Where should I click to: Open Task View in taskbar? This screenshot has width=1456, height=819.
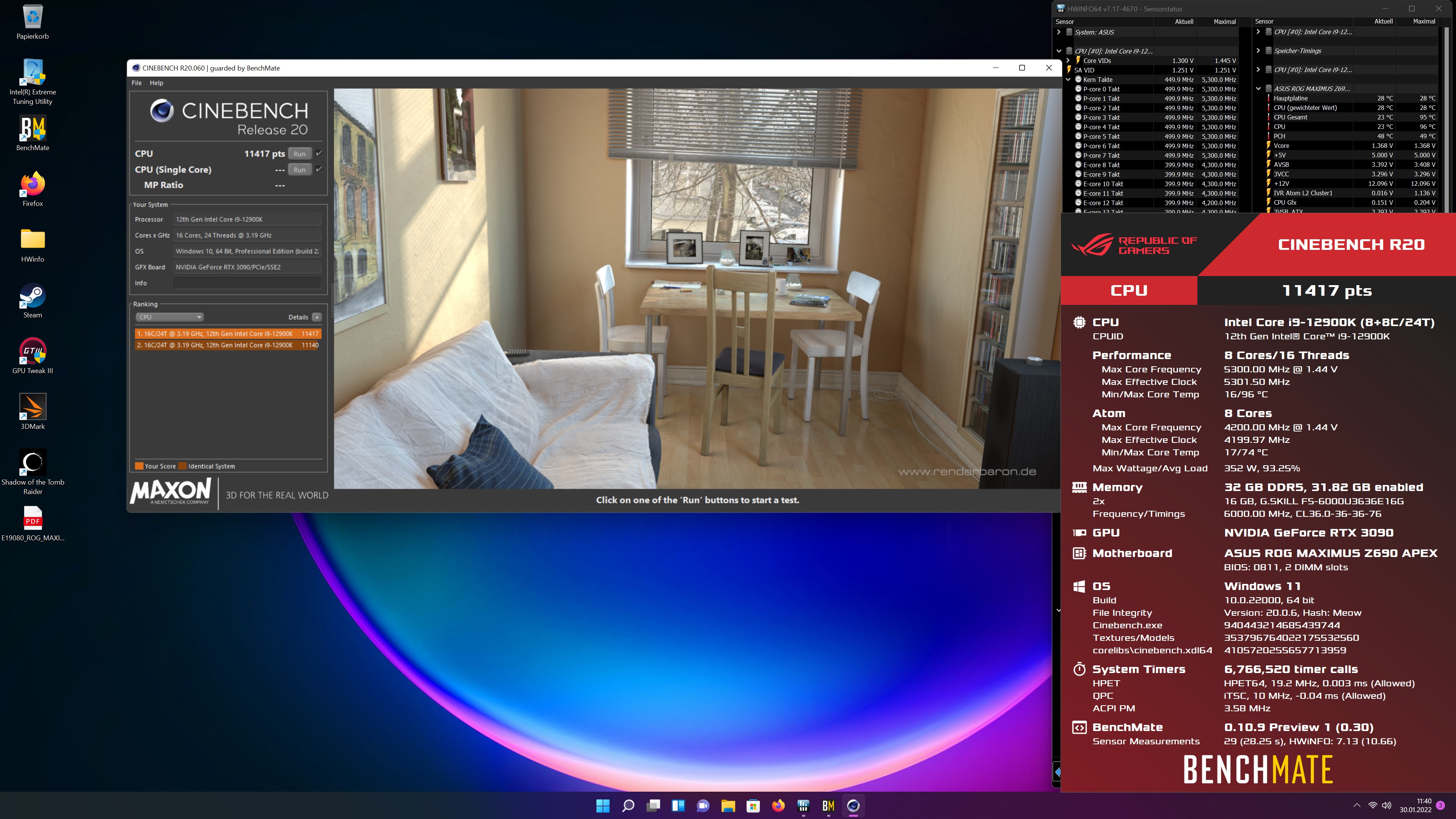(653, 805)
